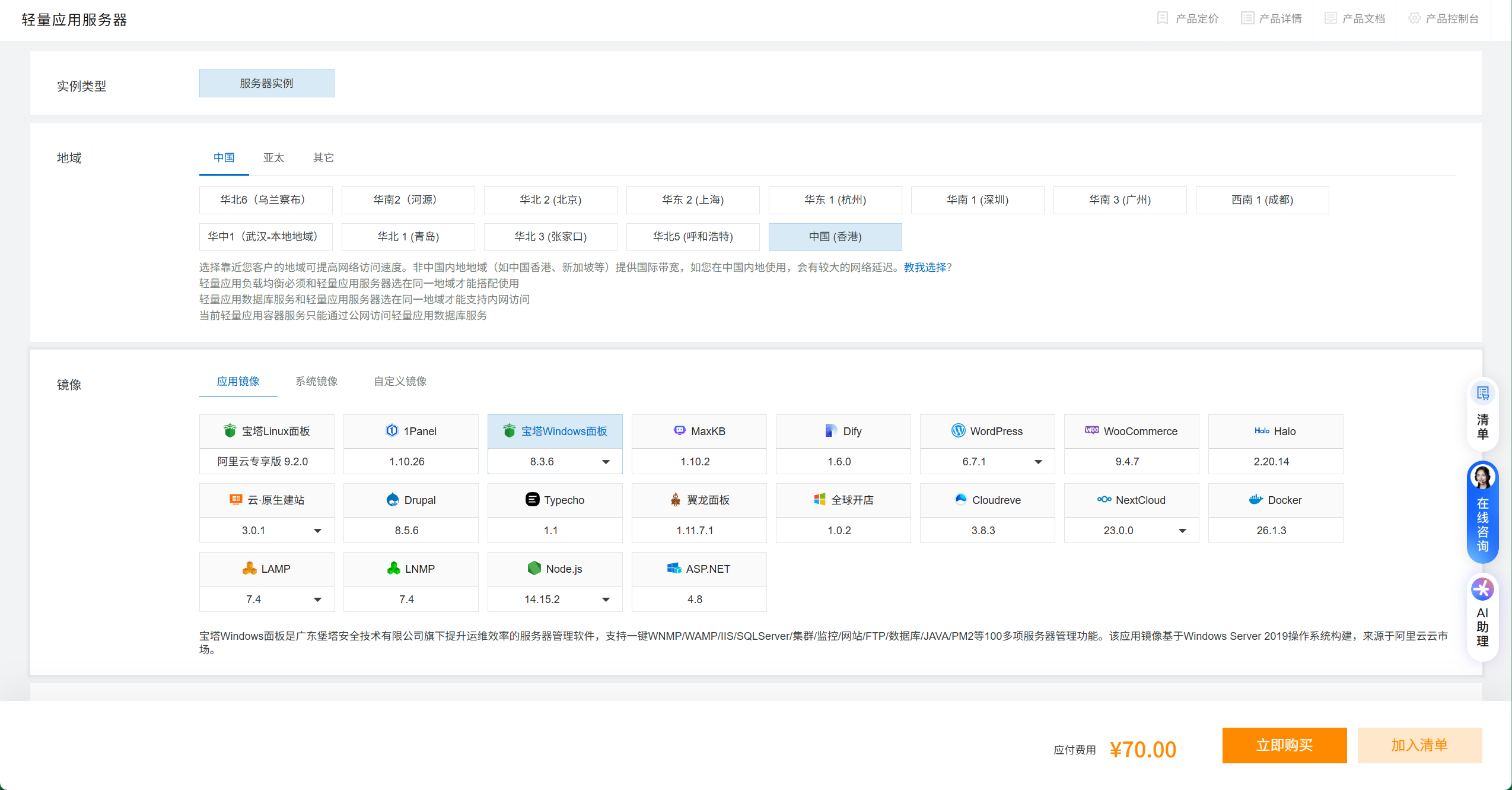The height and width of the screenshot is (790, 1512).
Task: Select the 宝塔Linux面板 image icon
Action: 230,431
